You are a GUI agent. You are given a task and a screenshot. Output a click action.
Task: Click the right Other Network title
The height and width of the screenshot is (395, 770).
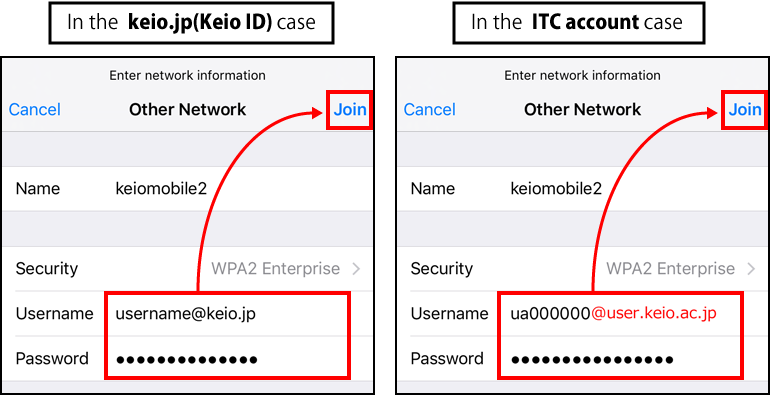tap(582, 110)
